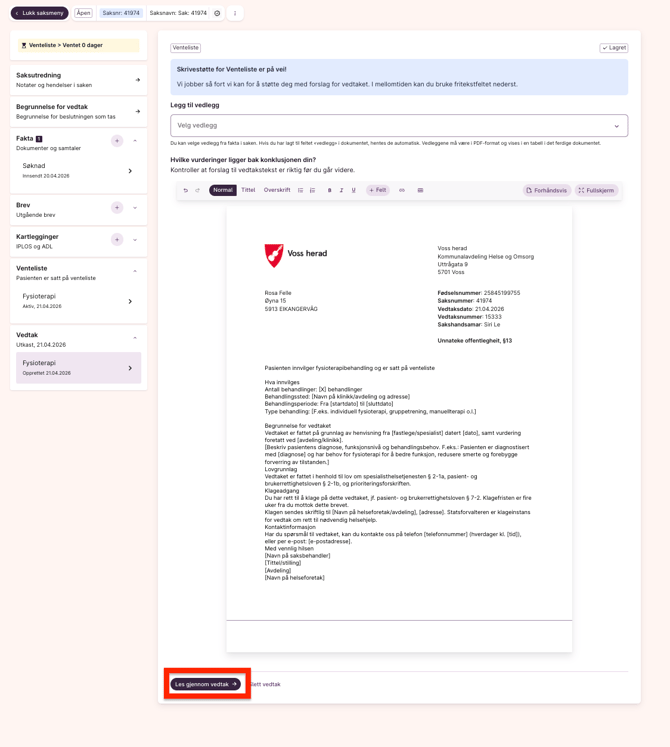Select the Overskrift text style
670x747 pixels.
pyautogui.click(x=277, y=190)
